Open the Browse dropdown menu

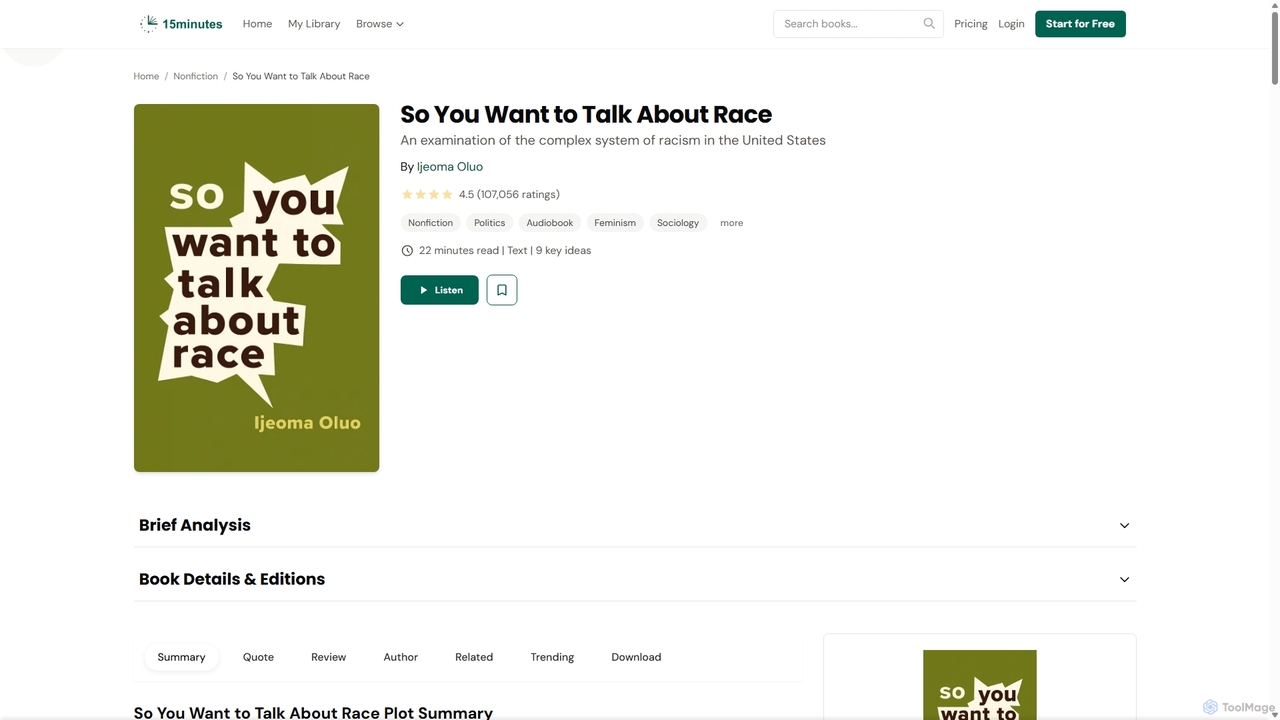380,24
